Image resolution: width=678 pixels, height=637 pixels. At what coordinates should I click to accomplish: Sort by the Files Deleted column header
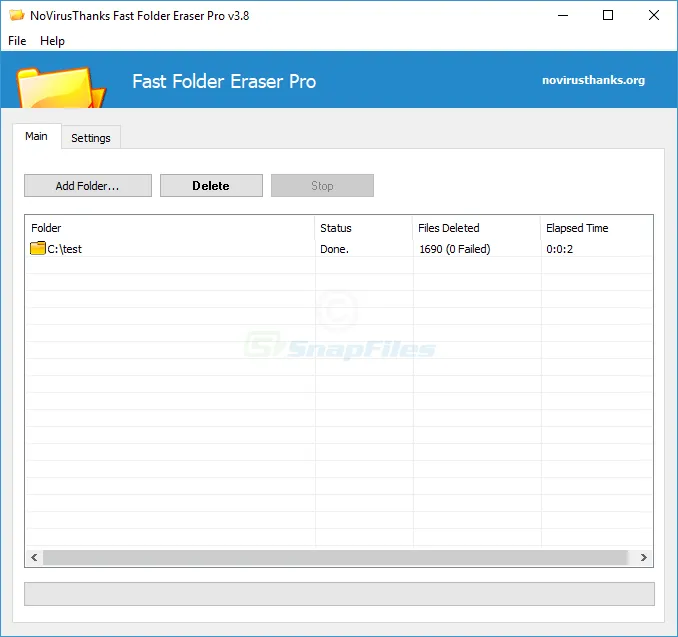[x=477, y=228]
